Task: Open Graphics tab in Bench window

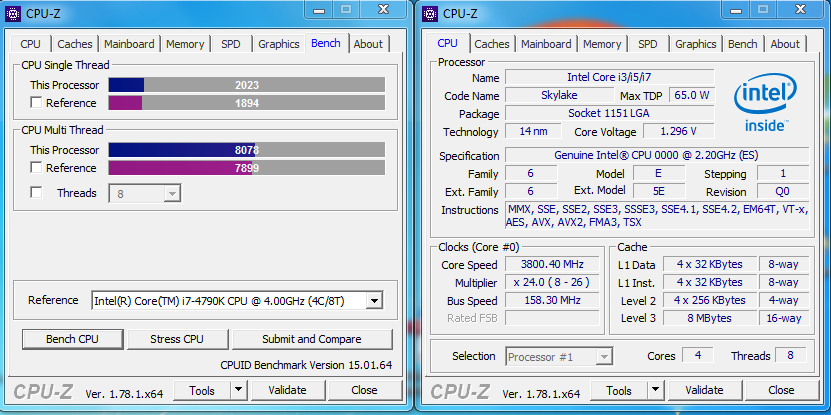Action: [x=279, y=44]
